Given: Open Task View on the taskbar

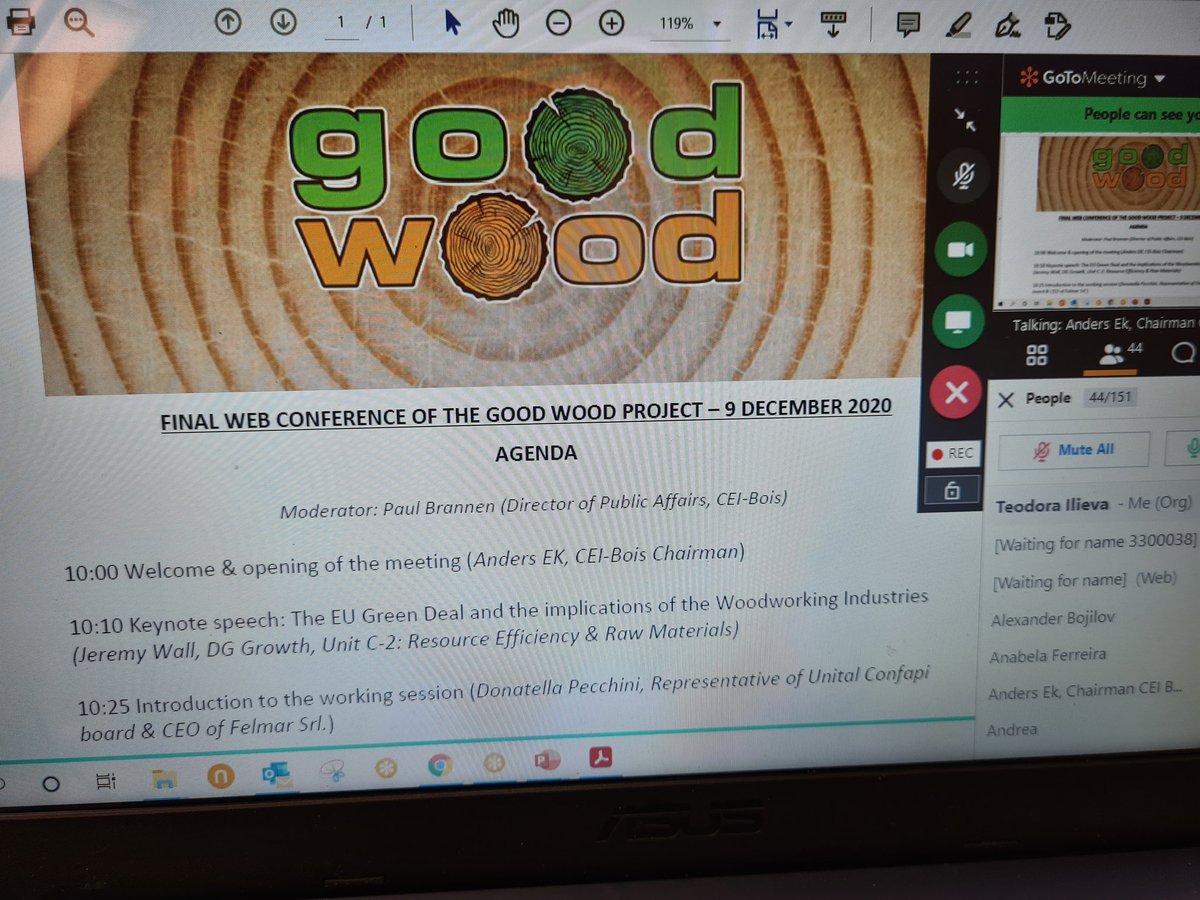Looking at the screenshot, I should (107, 781).
